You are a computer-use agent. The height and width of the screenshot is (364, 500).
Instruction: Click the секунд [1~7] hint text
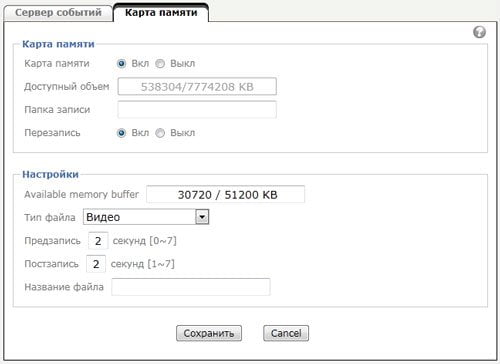[x=143, y=264]
